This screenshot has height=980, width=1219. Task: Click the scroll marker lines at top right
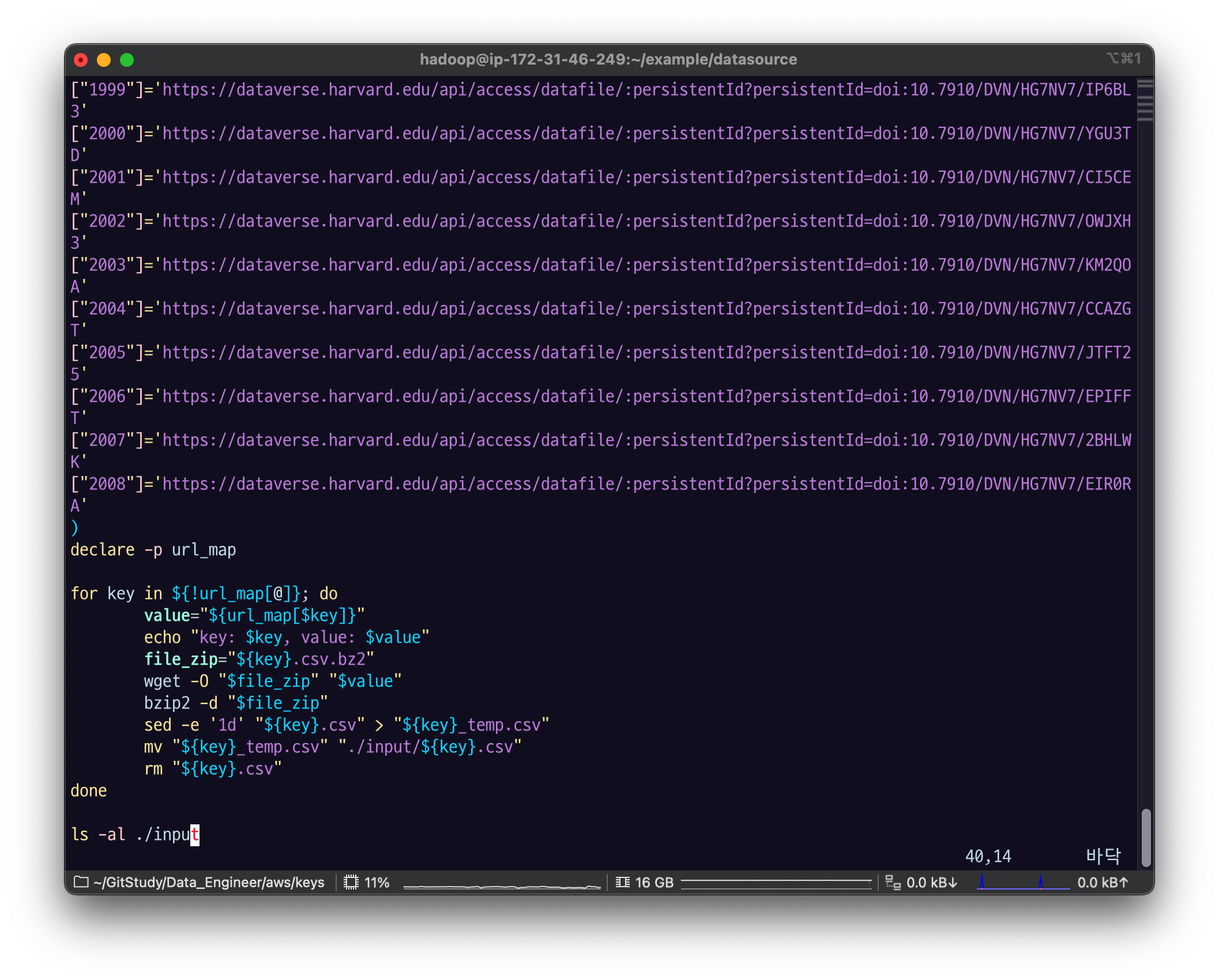(1145, 100)
